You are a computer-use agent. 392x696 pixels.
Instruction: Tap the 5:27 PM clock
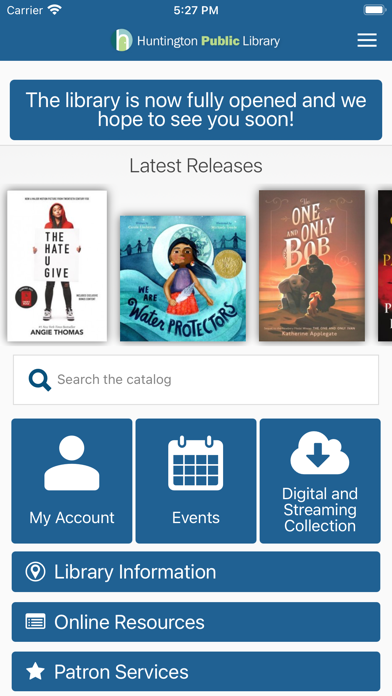pyautogui.click(x=196, y=10)
